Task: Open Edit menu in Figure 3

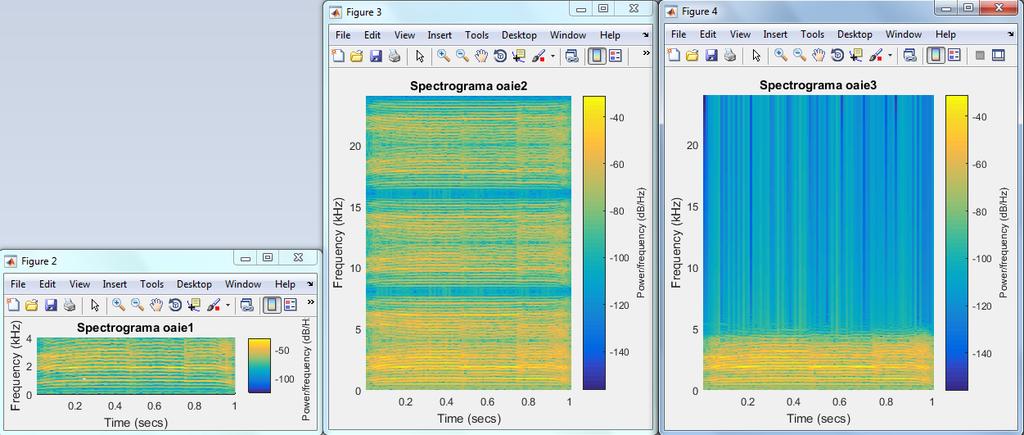Action: pyautogui.click(x=372, y=35)
